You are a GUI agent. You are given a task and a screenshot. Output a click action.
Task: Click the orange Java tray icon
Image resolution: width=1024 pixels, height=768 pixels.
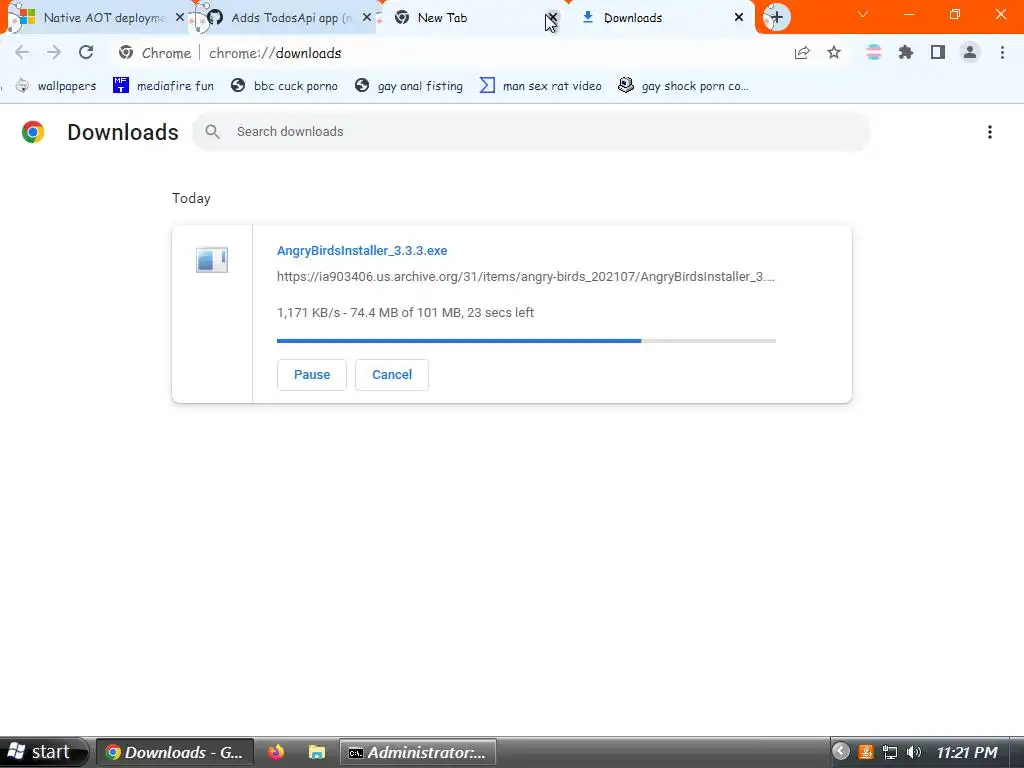[866, 752]
